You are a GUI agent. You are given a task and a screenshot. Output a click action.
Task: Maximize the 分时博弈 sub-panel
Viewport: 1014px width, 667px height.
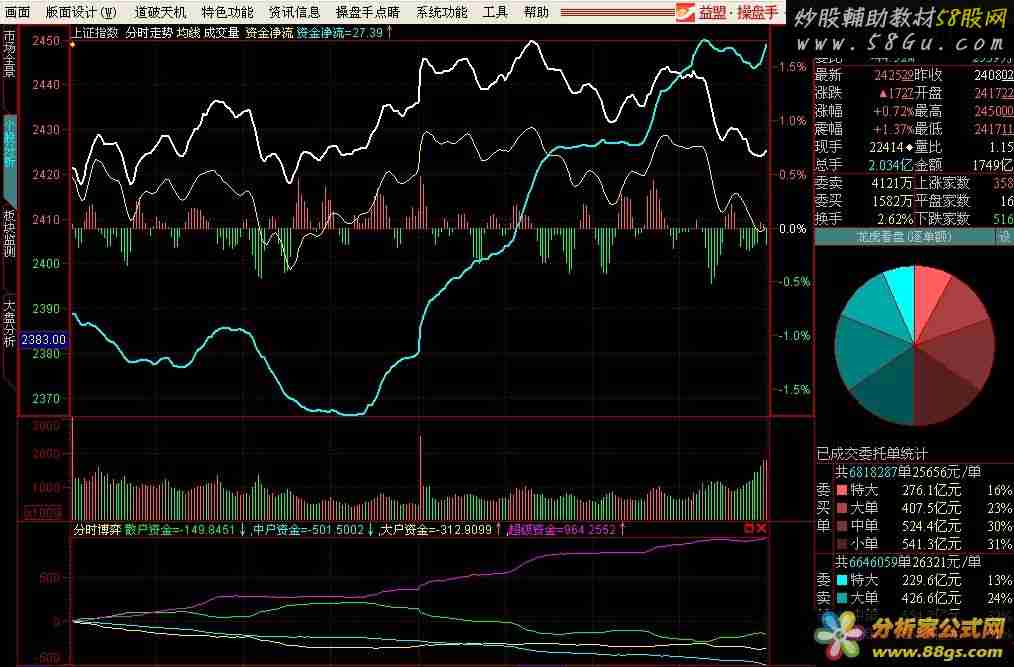[749, 529]
